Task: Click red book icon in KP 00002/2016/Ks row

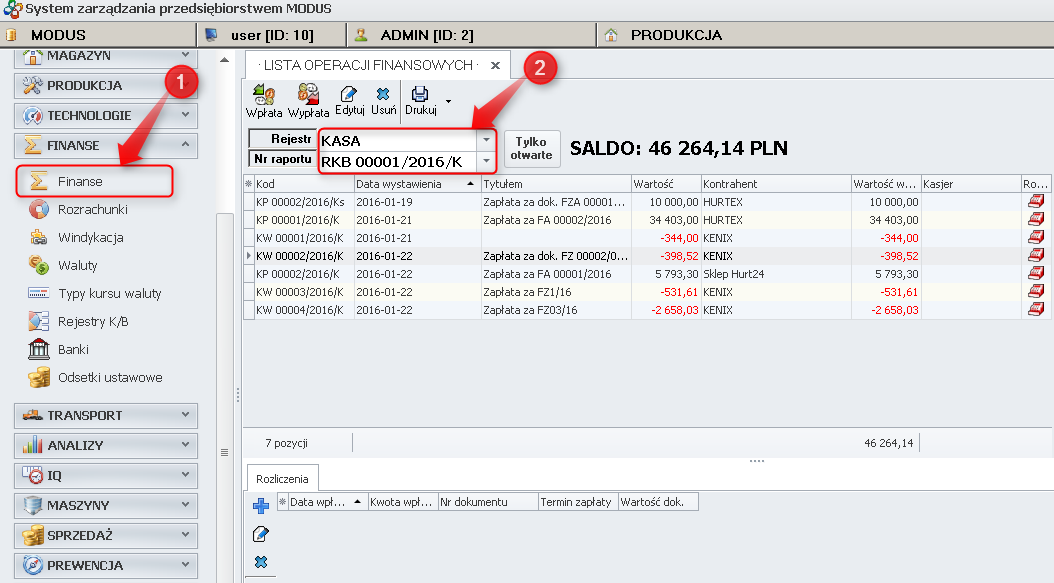Action: [1037, 201]
